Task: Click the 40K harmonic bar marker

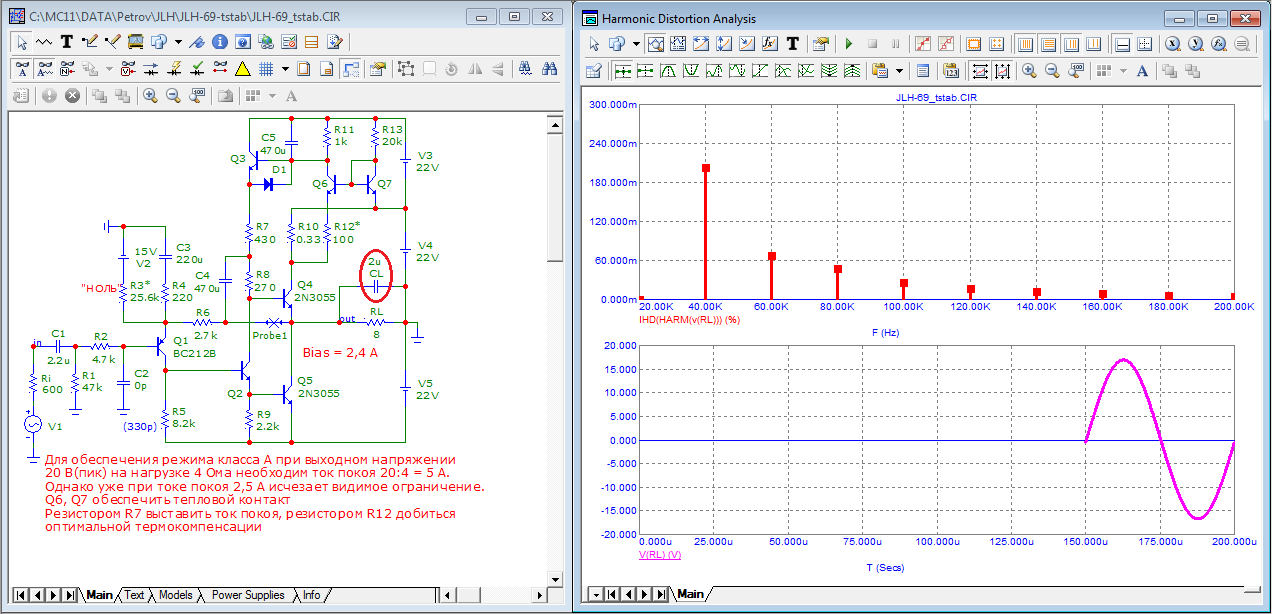Action: pyautogui.click(x=706, y=169)
